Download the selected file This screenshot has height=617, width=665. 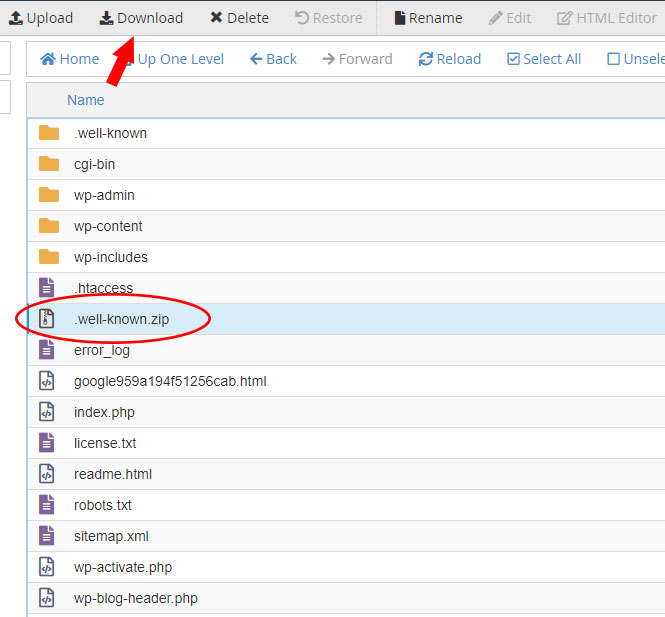coord(141,18)
